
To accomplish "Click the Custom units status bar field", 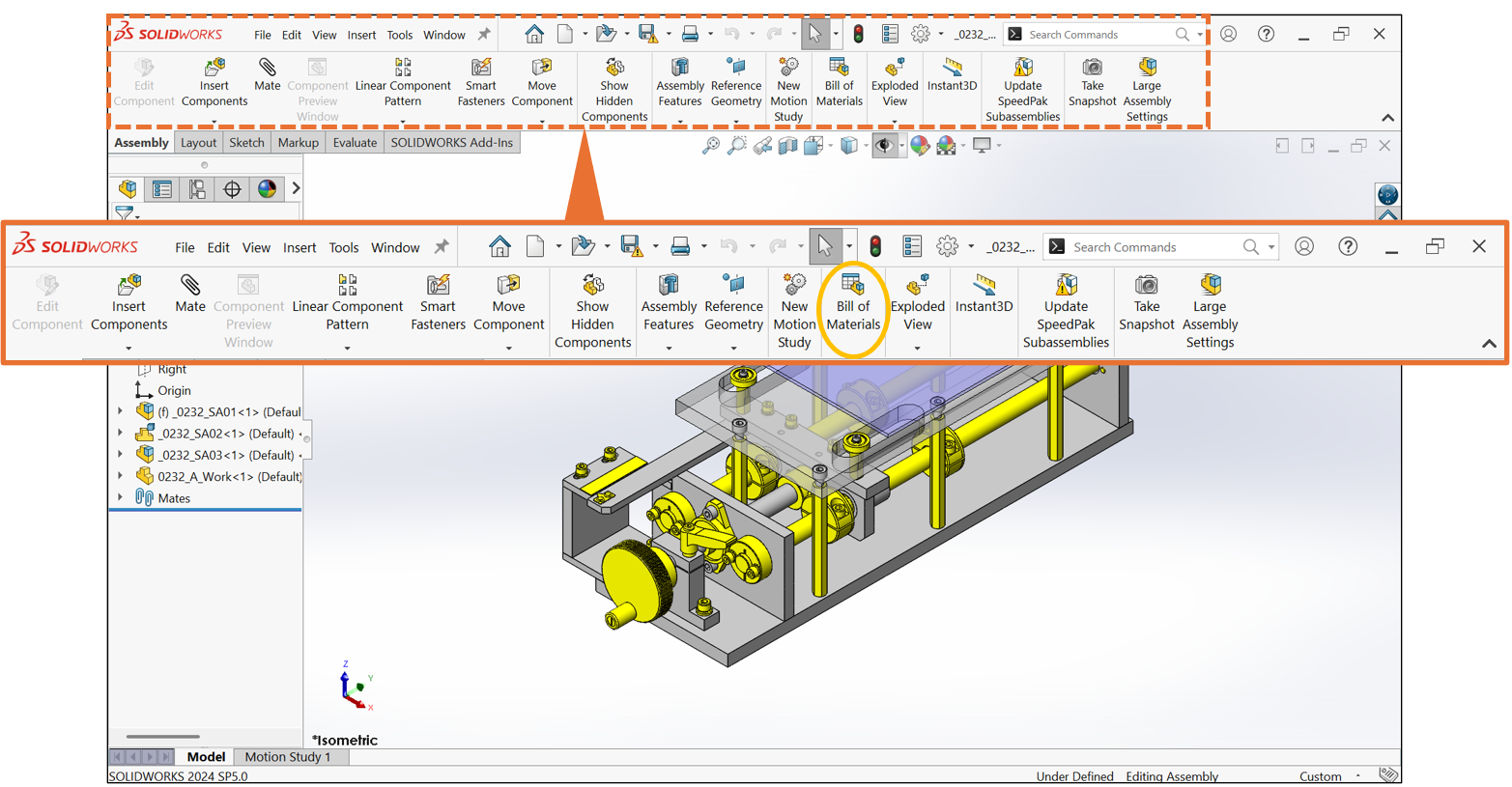I will pyautogui.click(x=1320, y=776).
